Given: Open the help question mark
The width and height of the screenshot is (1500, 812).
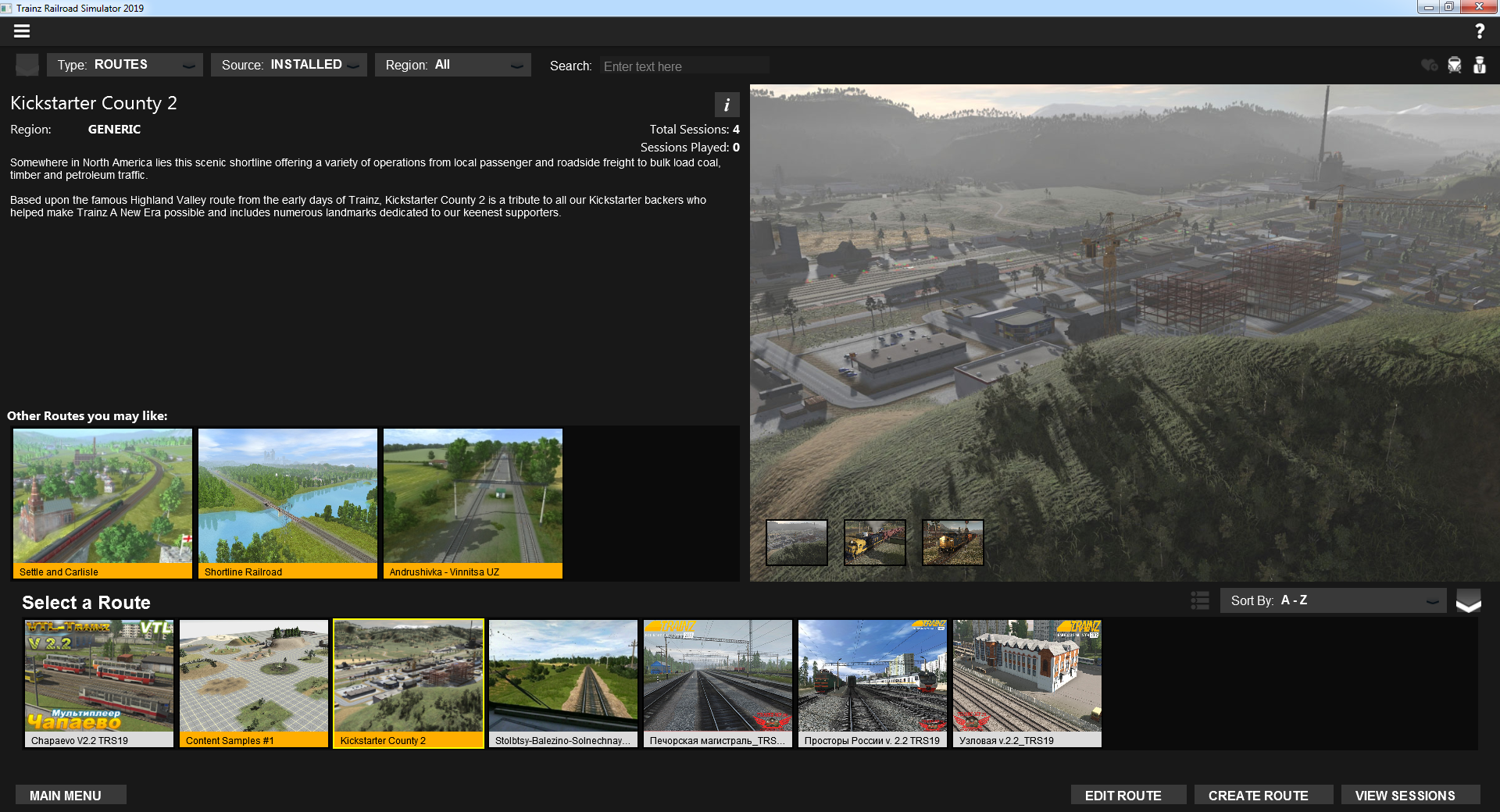Looking at the screenshot, I should click(x=1479, y=31).
